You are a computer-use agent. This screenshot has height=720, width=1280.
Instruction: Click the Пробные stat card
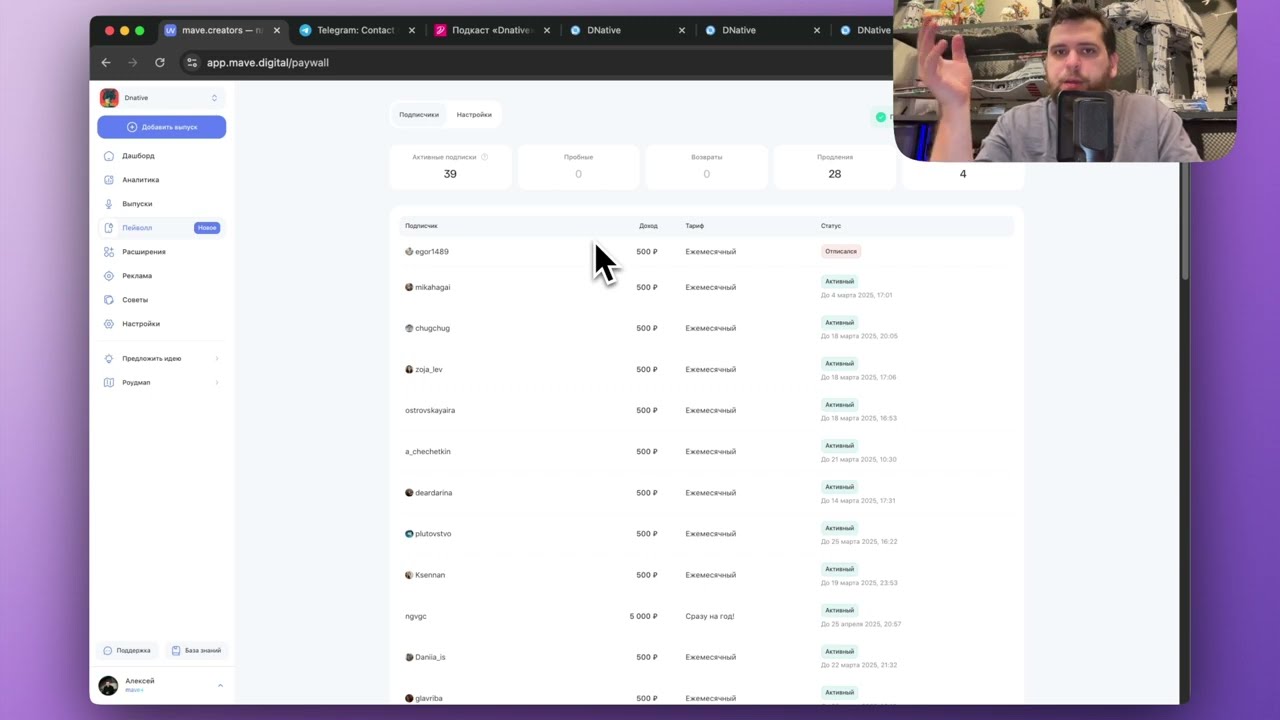pos(578,167)
